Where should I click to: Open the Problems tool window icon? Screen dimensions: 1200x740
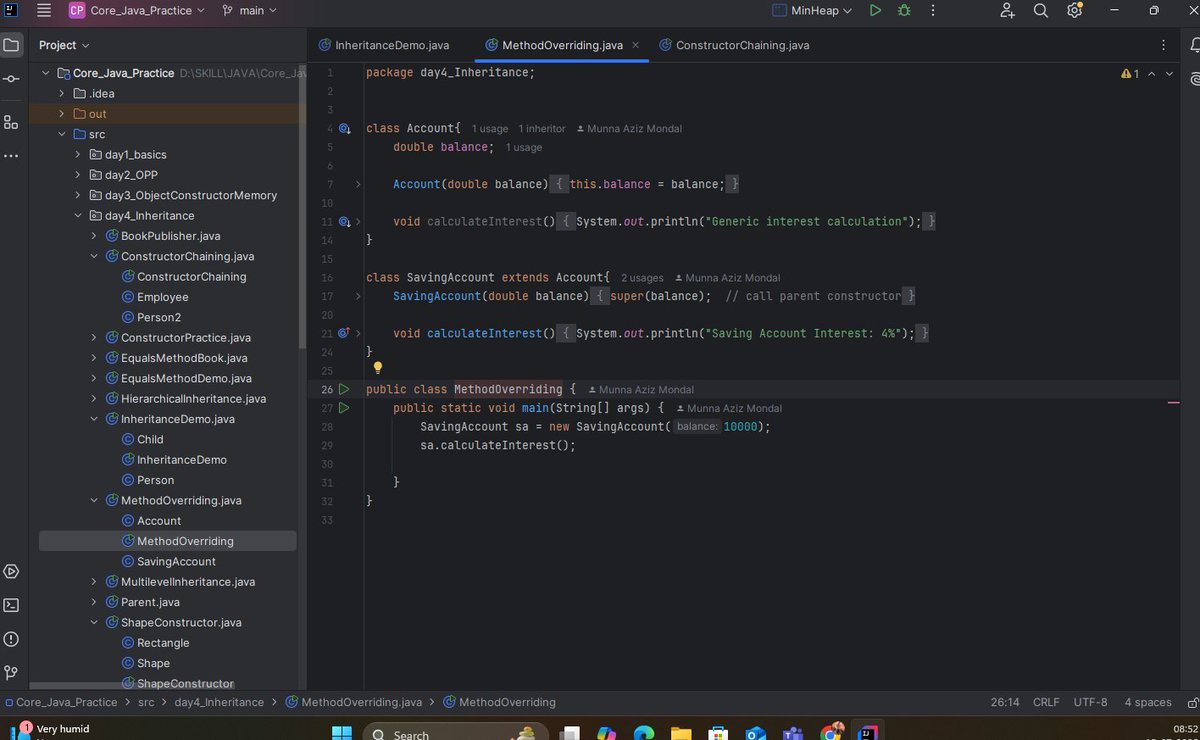(x=11, y=639)
